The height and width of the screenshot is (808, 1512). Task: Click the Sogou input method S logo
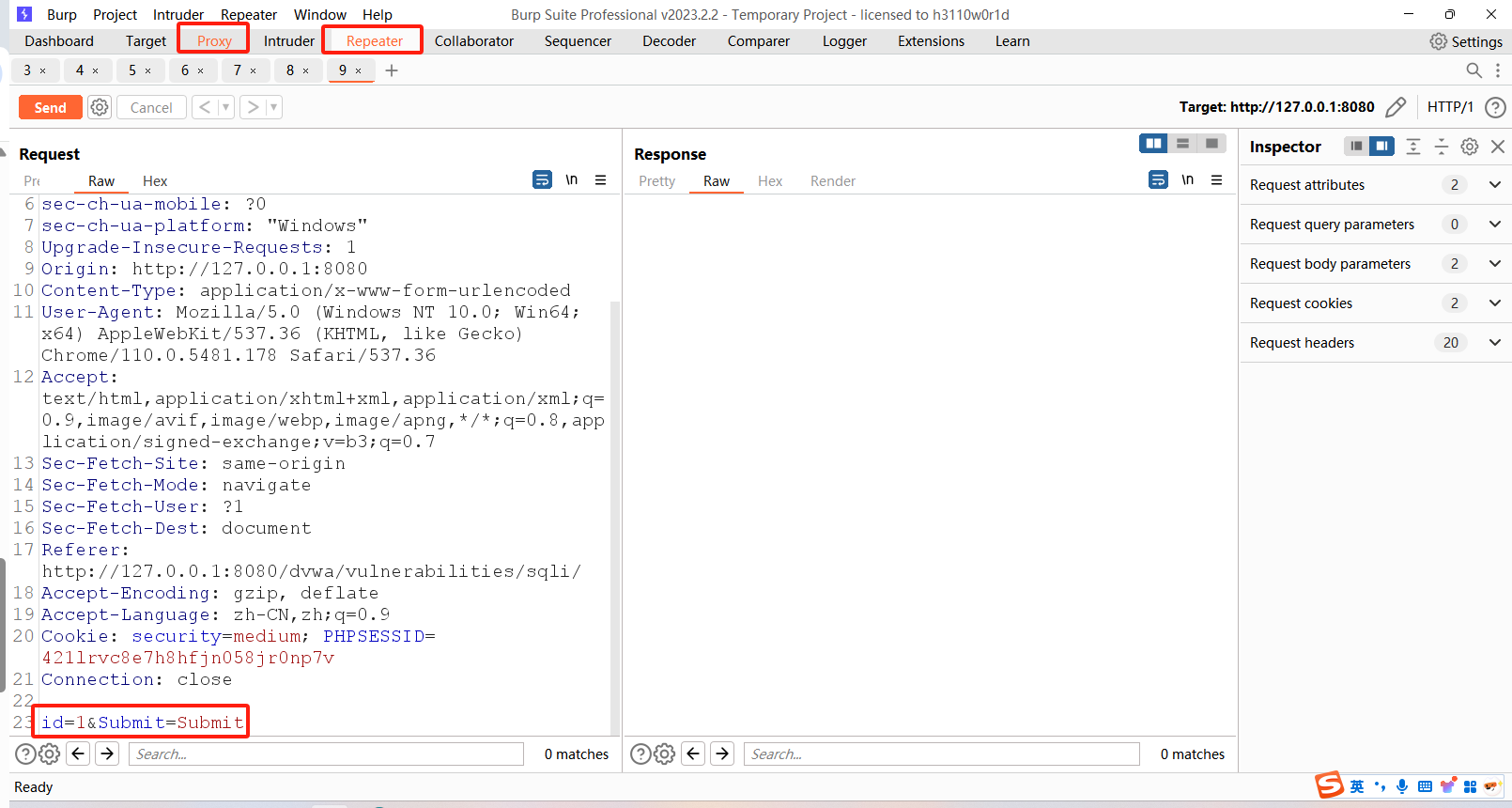pos(1329,785)
